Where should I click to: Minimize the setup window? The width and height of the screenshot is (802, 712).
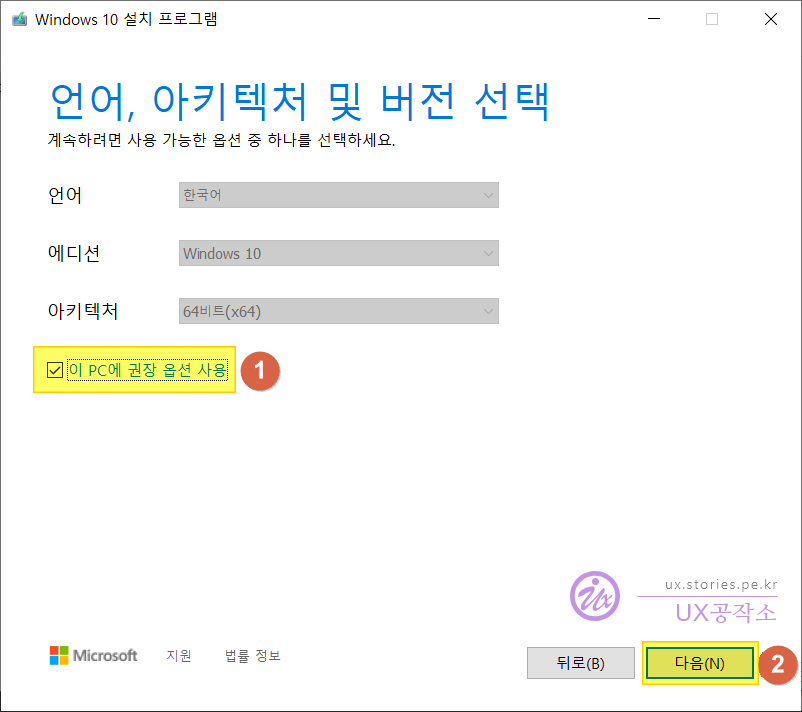653,19
